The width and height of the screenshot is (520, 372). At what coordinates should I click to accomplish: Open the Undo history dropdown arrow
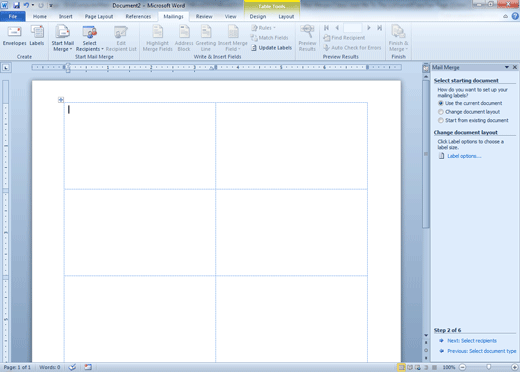(x=33, y=5)
